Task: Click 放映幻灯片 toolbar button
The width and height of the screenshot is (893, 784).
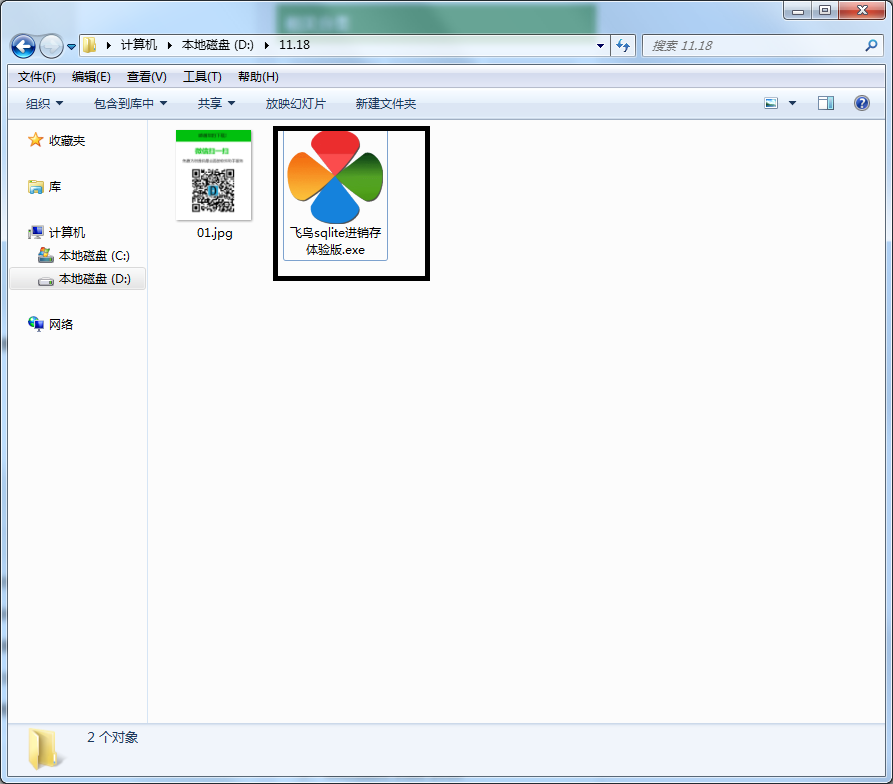Action: (x=296, y=104)
